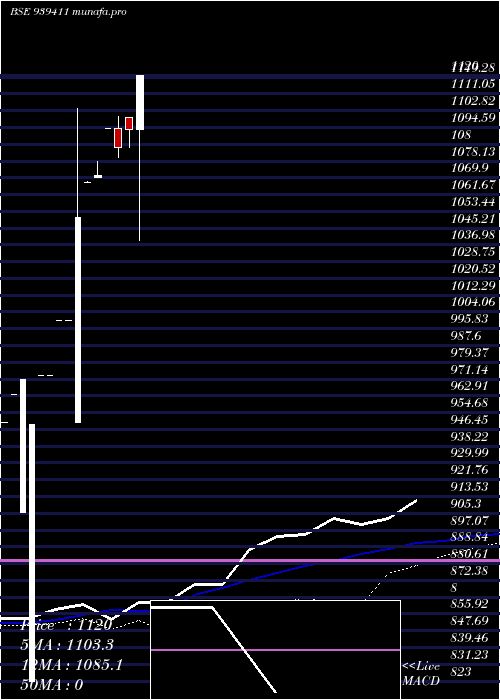Select the 1111.05 price axis label
Viewport: 500px width, 700px height.
pyautogui.click(x=474, y=84)
